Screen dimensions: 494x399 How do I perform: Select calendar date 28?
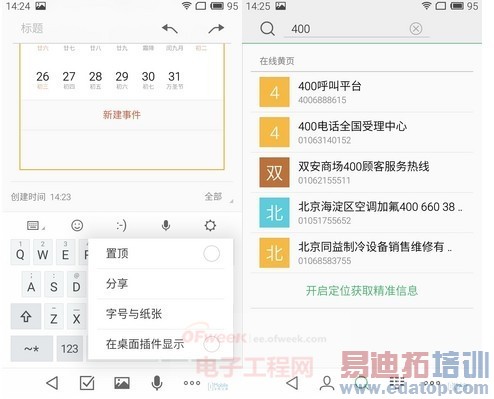pos(95,80)
